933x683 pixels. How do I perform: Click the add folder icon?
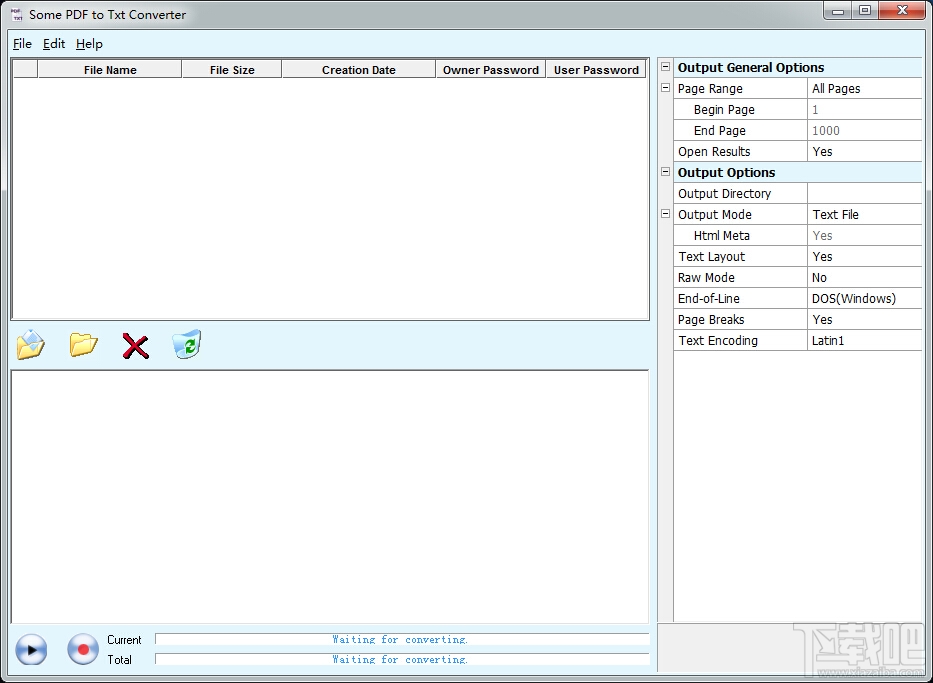[x=83, y=344]
